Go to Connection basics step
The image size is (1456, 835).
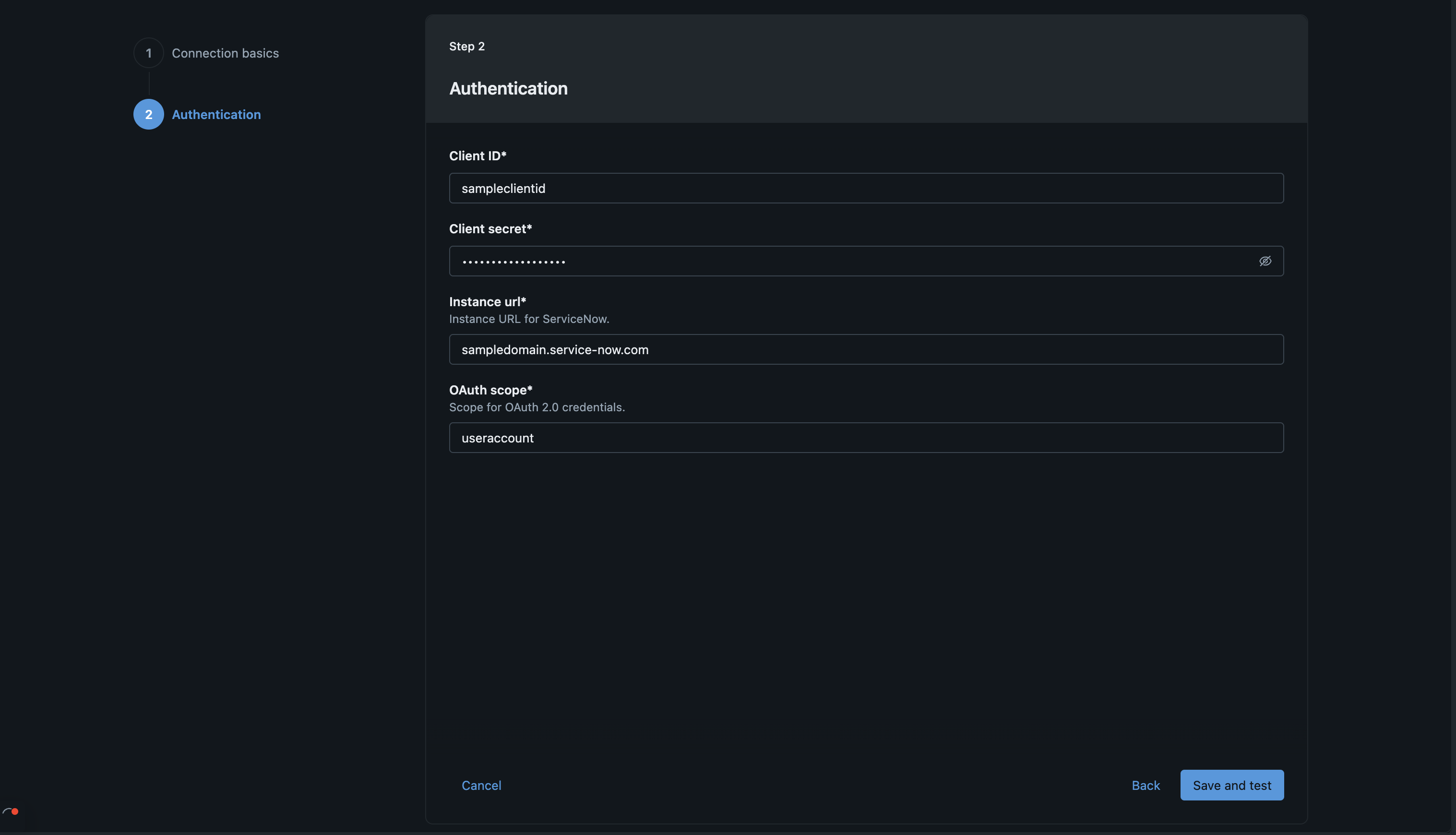pyautogui.click(x=226, y=53)
